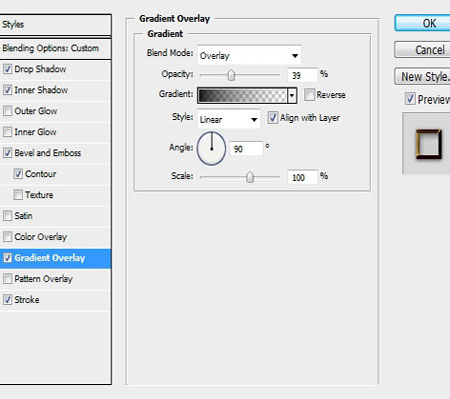Click the New Style button
Screen dimensions: 450x399
pos(422,77)
